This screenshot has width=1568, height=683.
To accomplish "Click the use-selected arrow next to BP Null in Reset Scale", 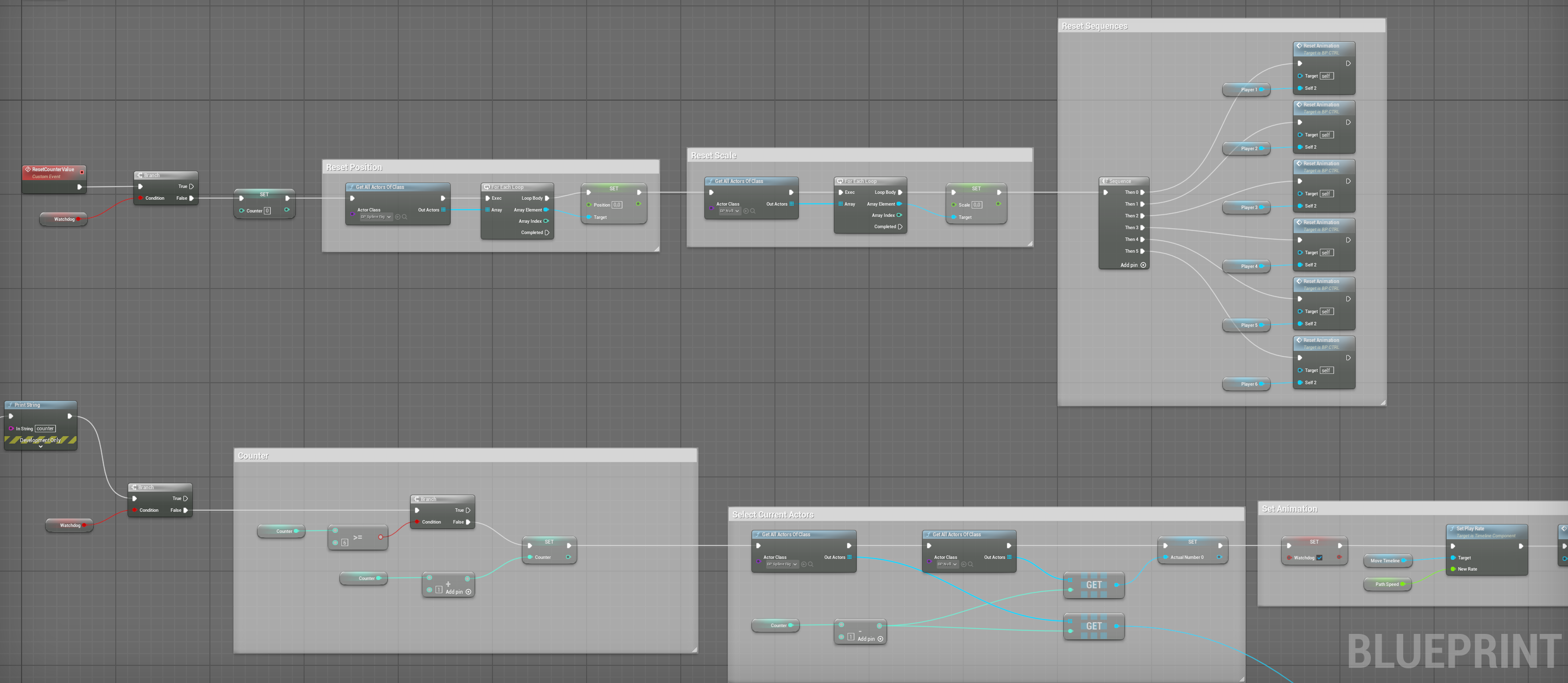I will (x=745, y=210).
